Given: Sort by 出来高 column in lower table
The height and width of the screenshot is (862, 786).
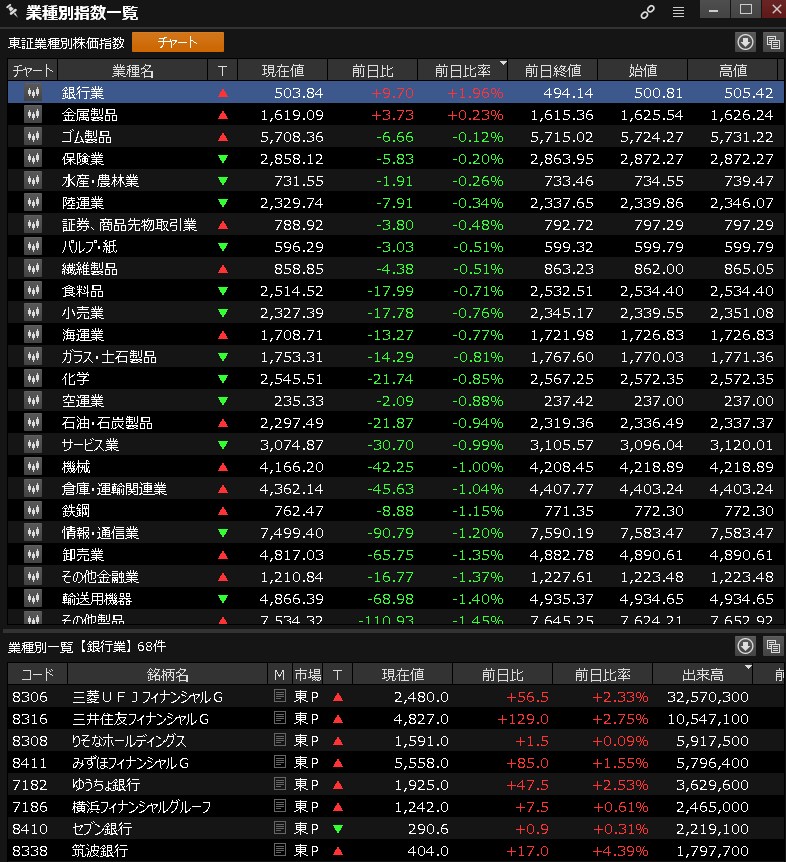Looking at the screenshot, I should 702,675.
